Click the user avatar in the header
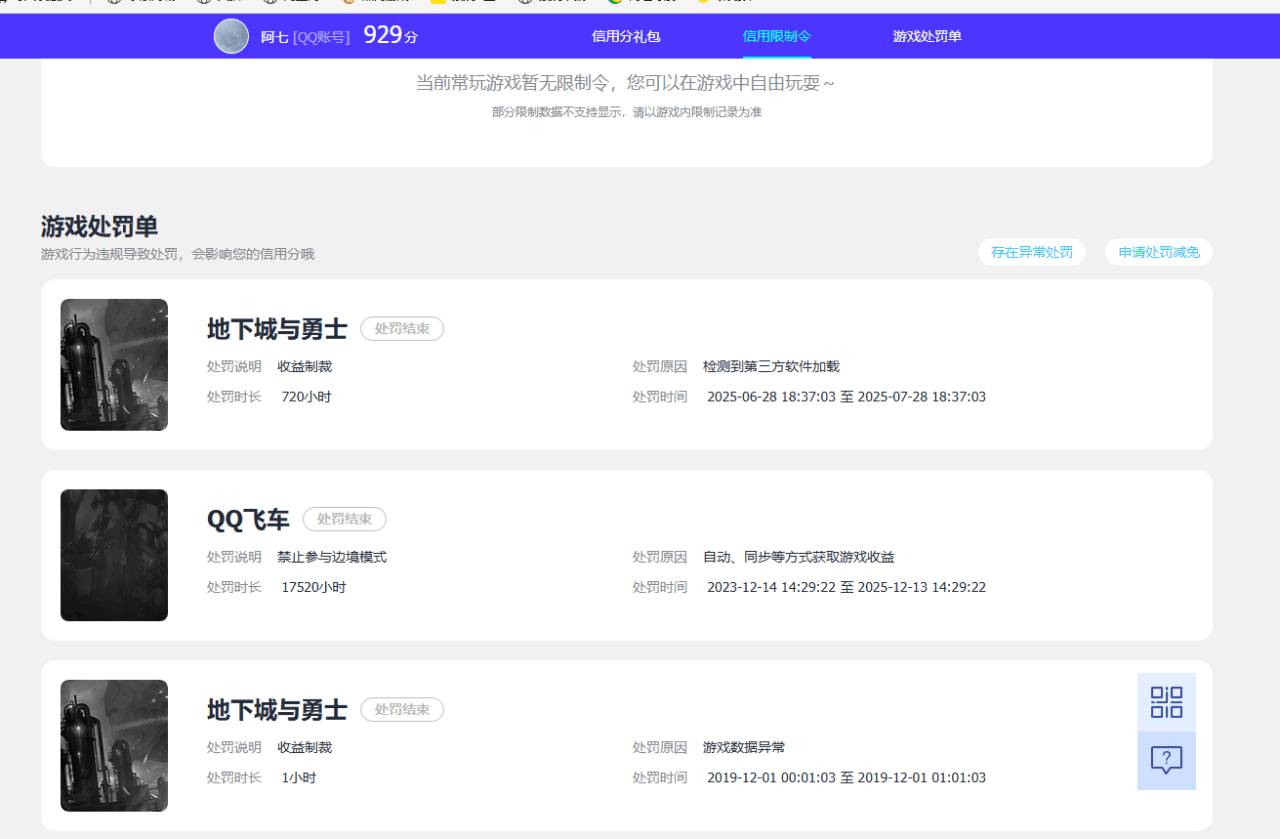Viewport: 1280px width, 839px height. (x=231, y=37)
